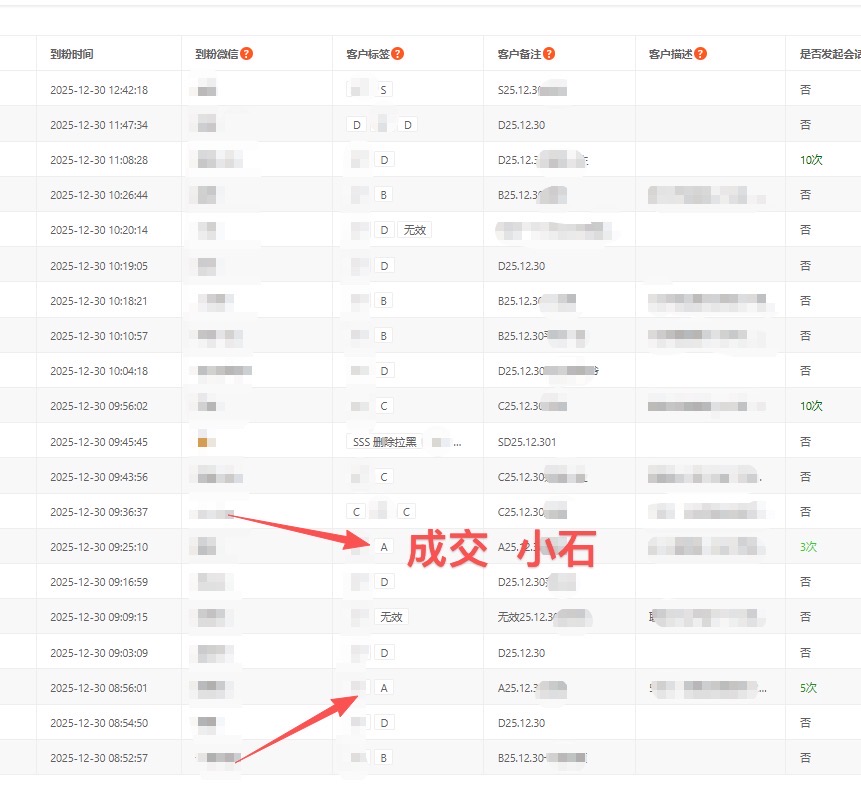Click the 到粉时间 column header
Image resolution: width=861 pixels, height=790 pixels.
72,54
